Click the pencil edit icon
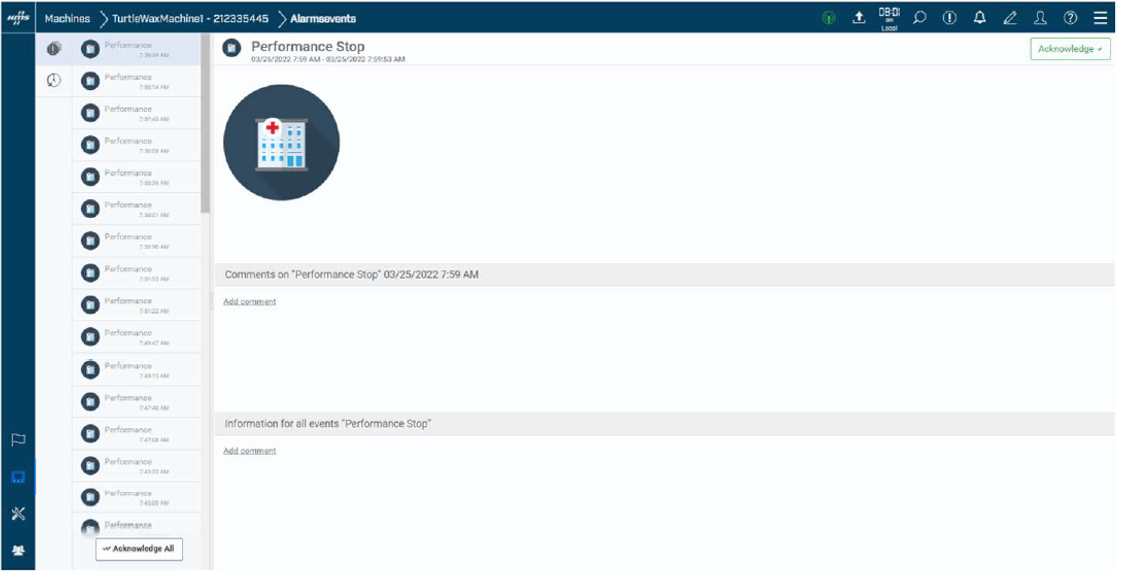 [1010, 18]
